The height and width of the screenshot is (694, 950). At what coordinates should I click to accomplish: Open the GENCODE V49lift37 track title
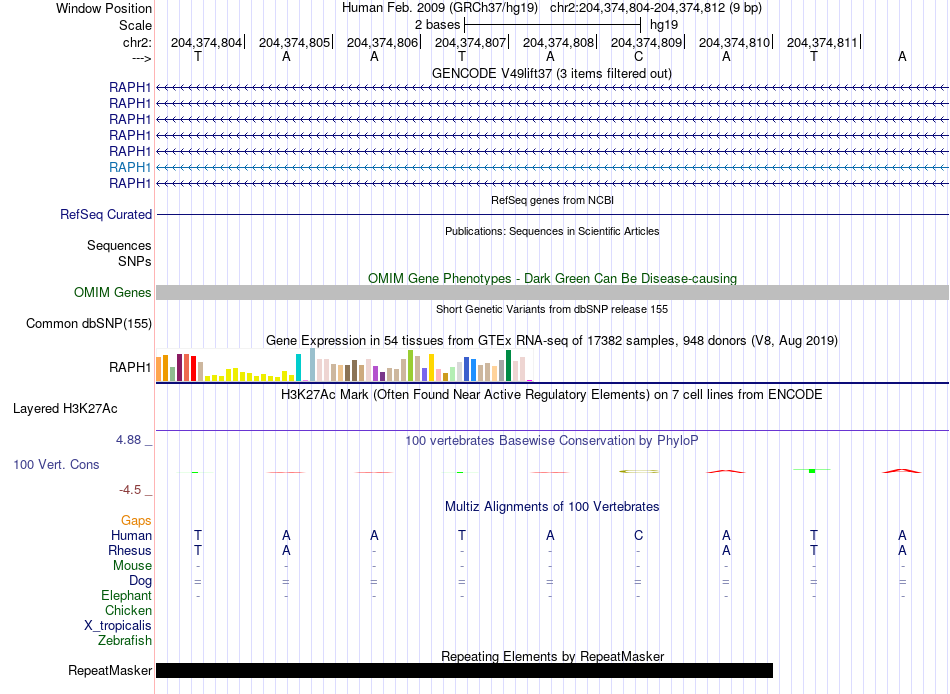[x=551, y=73]
